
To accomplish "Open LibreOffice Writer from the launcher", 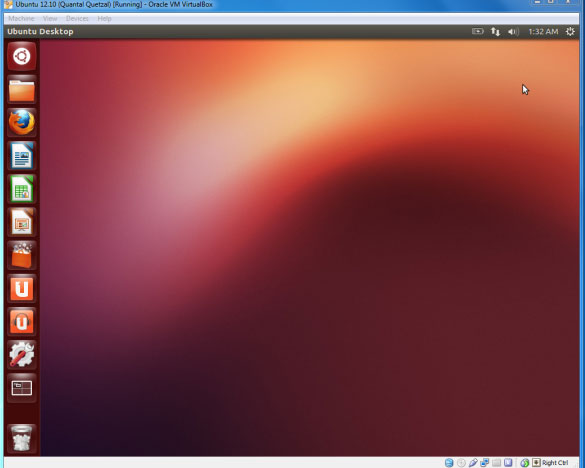I will click(x=22, y=156).
